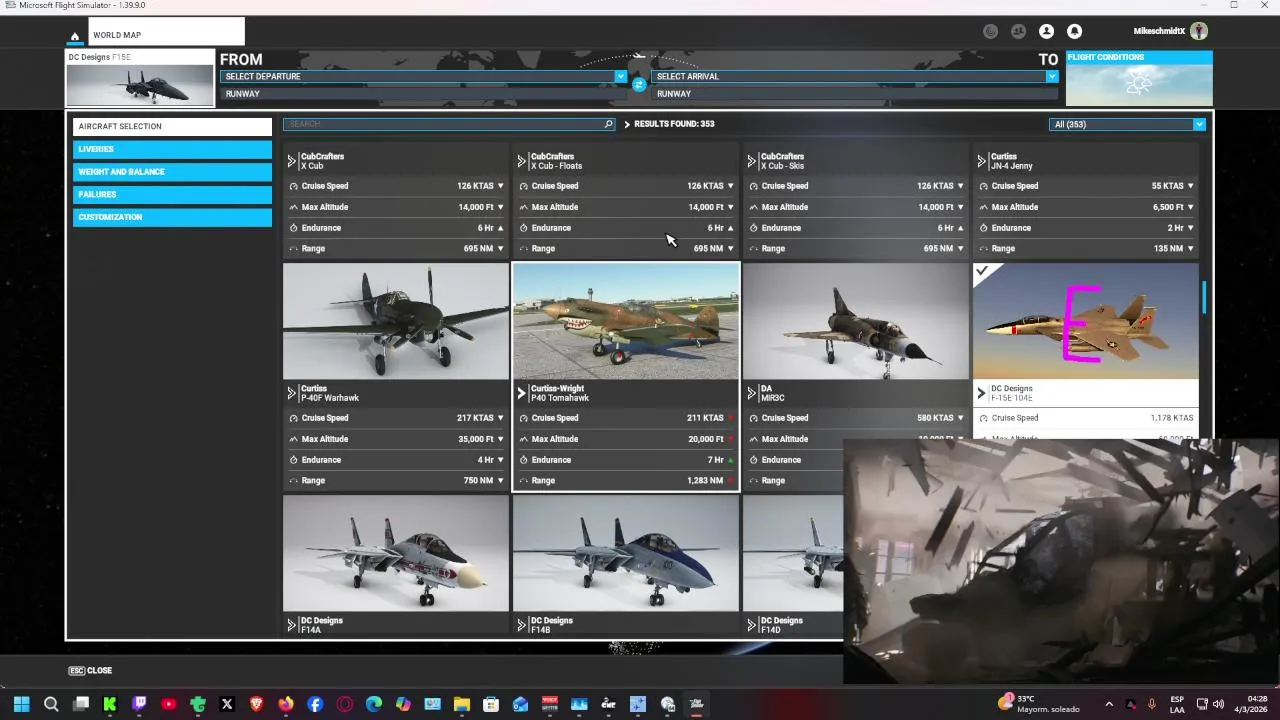Viewport: 1280px width, 720px height.
Task: Launch Twitch from the taskbar
Action: coord(139,704)
